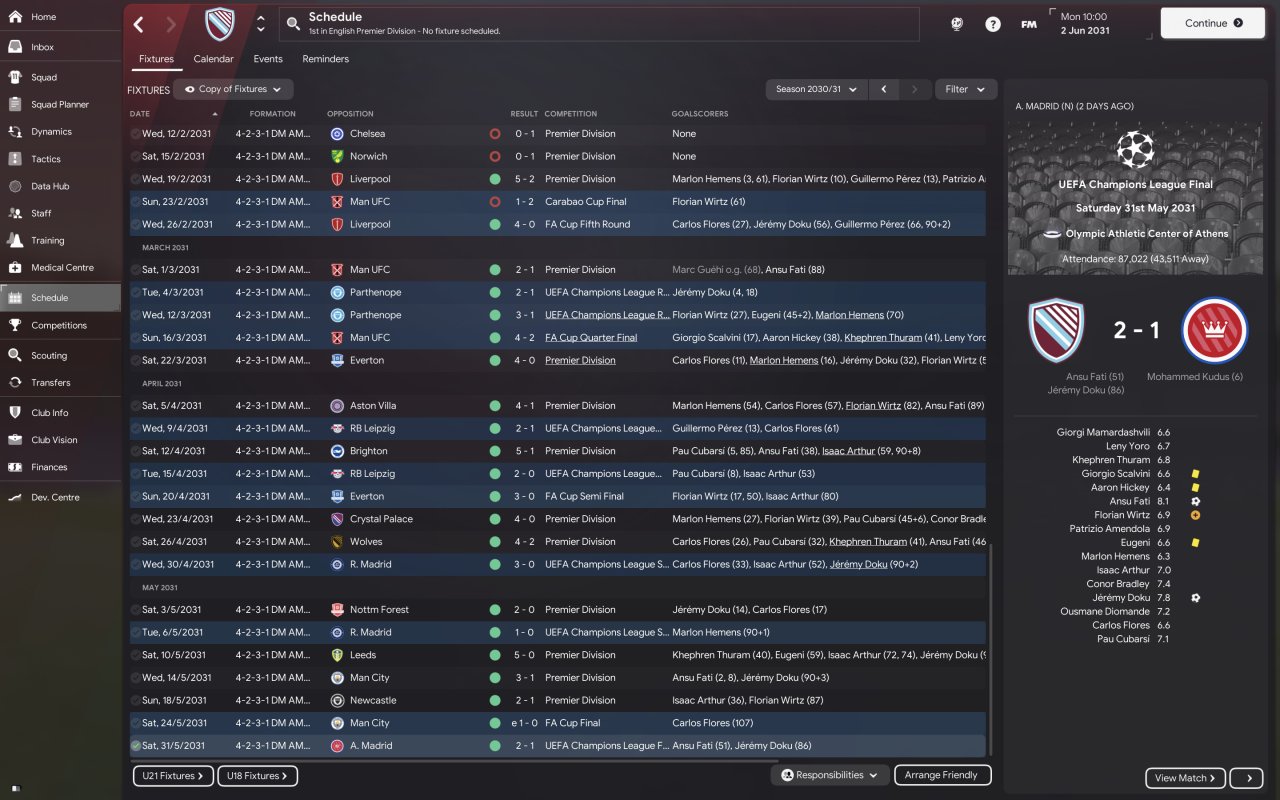Open the Medical Centre

click(60, 267)
